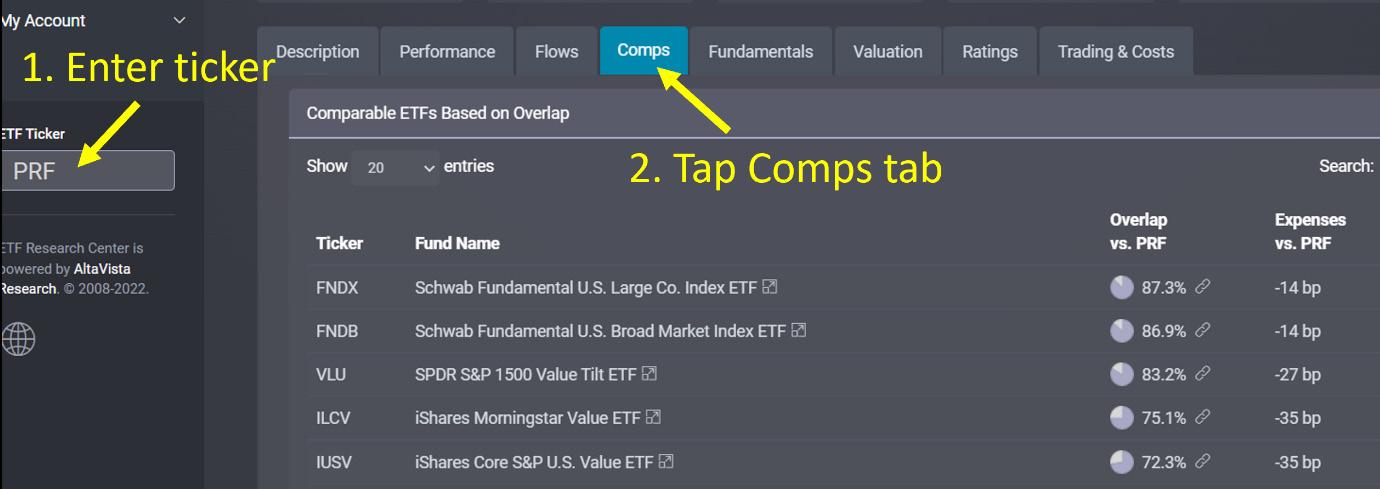
Task: Switch to the Performance tab
Action: pos(447,52)
